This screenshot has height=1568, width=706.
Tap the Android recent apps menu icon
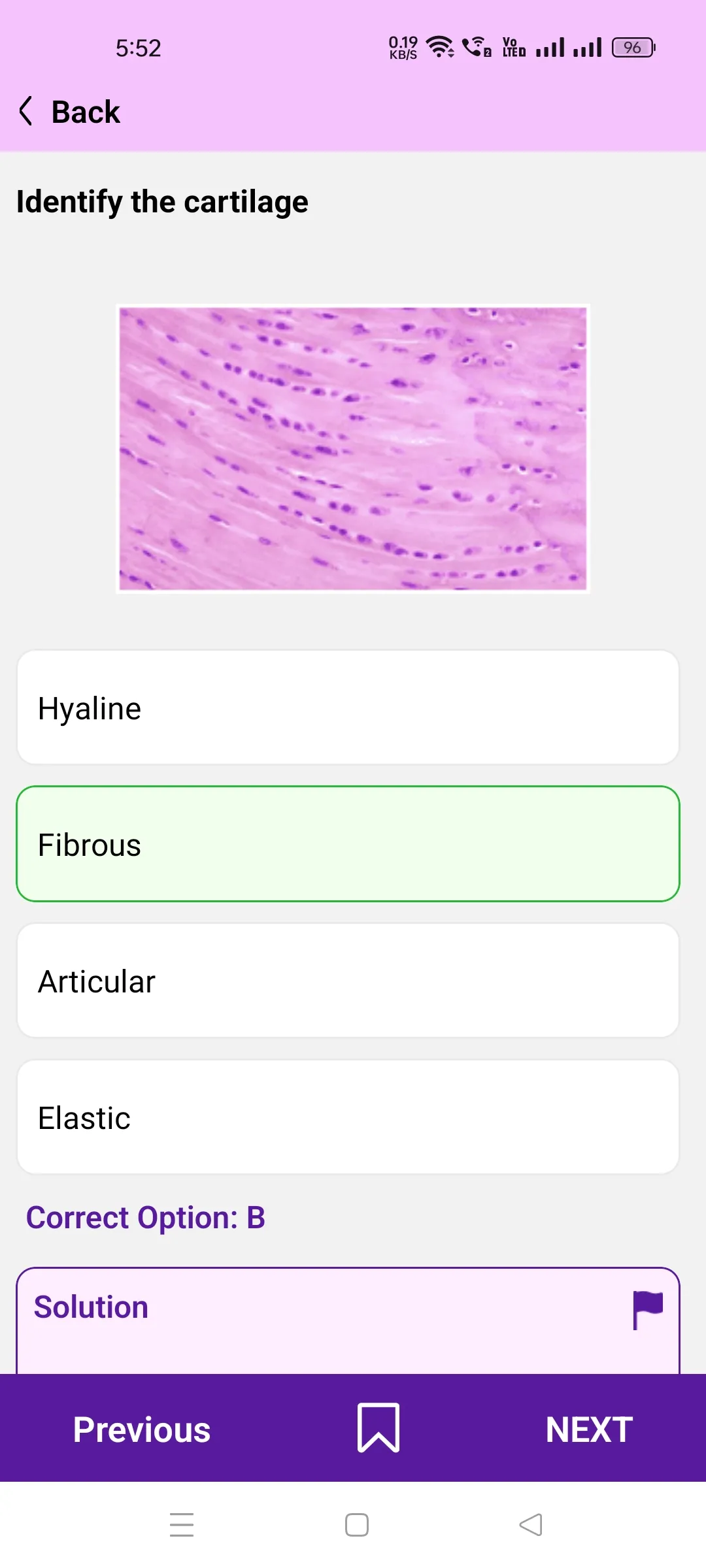[x=182, y=1525]
